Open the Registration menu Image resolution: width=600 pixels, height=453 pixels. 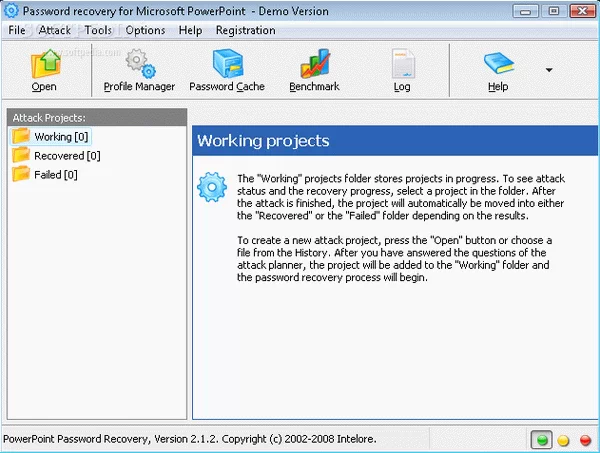tap(245, 30)
